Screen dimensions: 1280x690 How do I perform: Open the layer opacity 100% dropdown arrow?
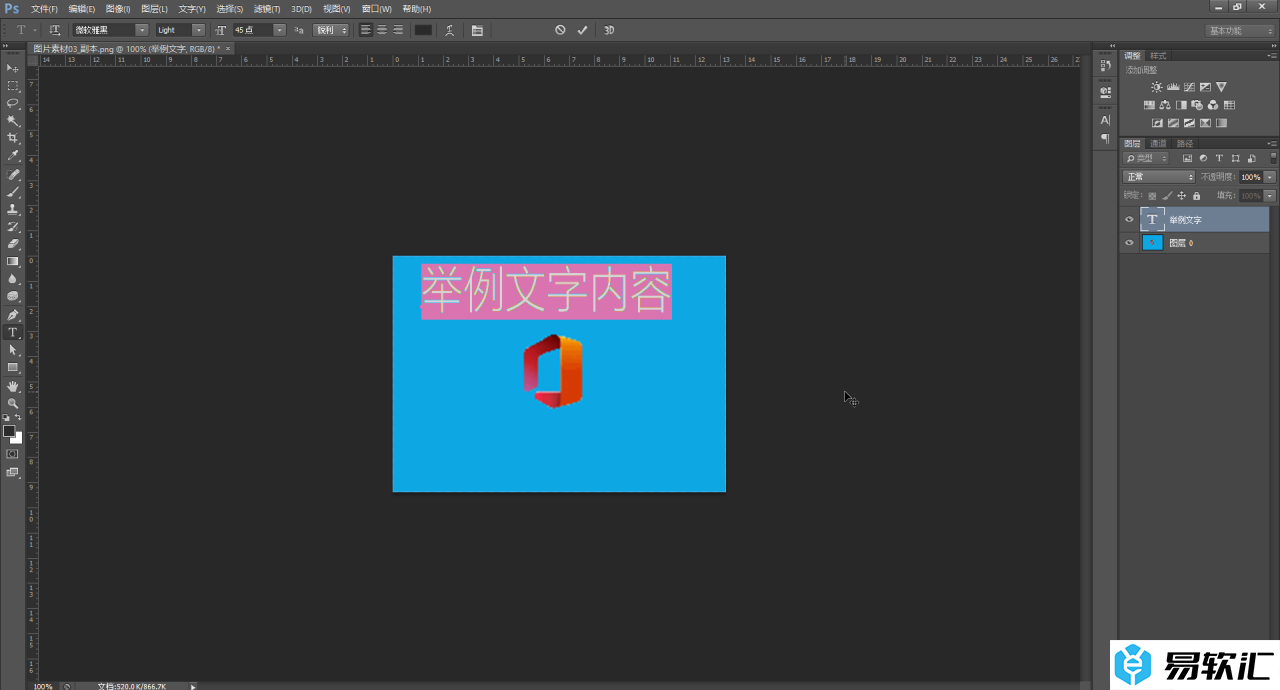click(x=1270, y=177)
